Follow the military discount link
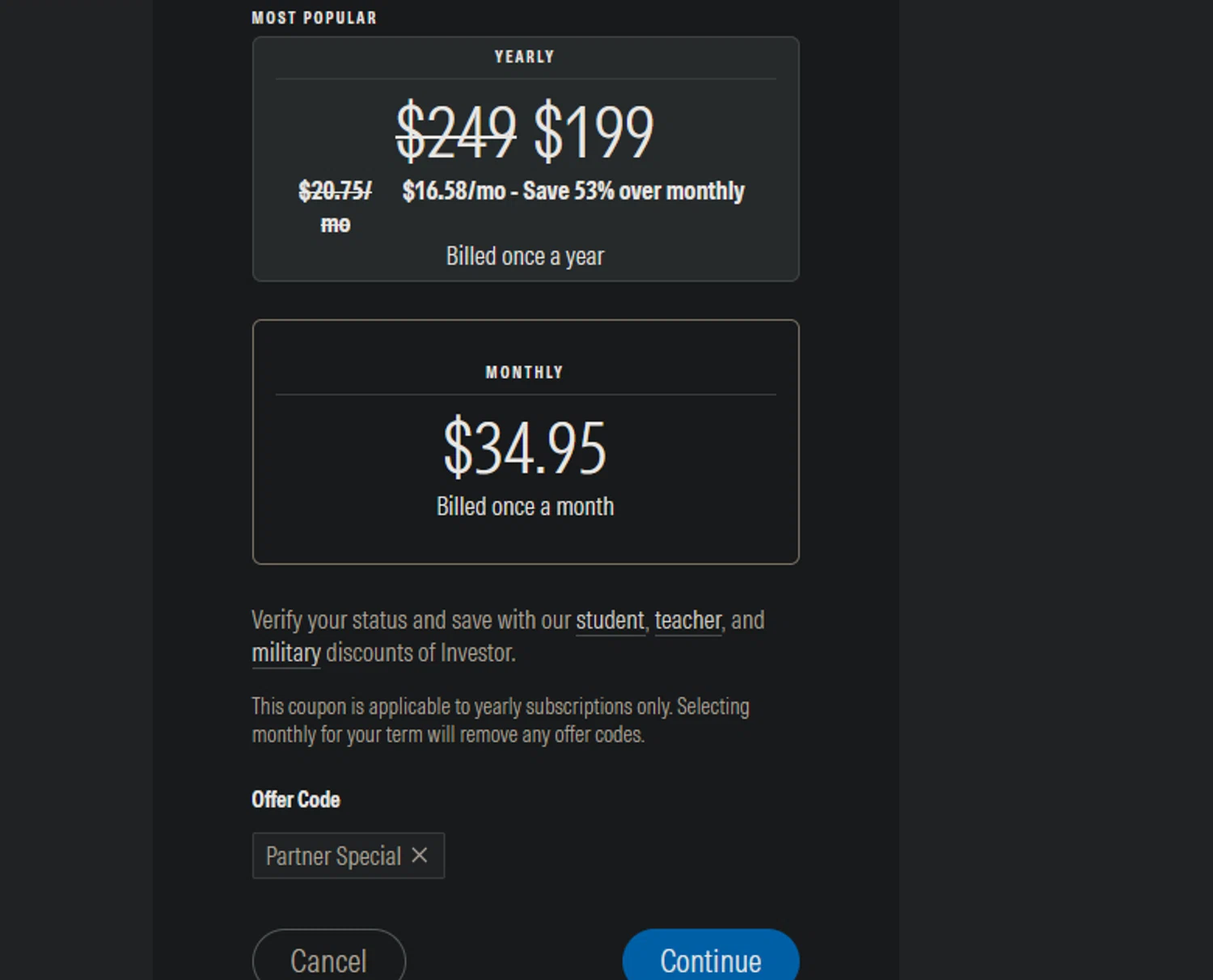The width and height of the screenshot is (1213, 980). click(x=286, y=653)
